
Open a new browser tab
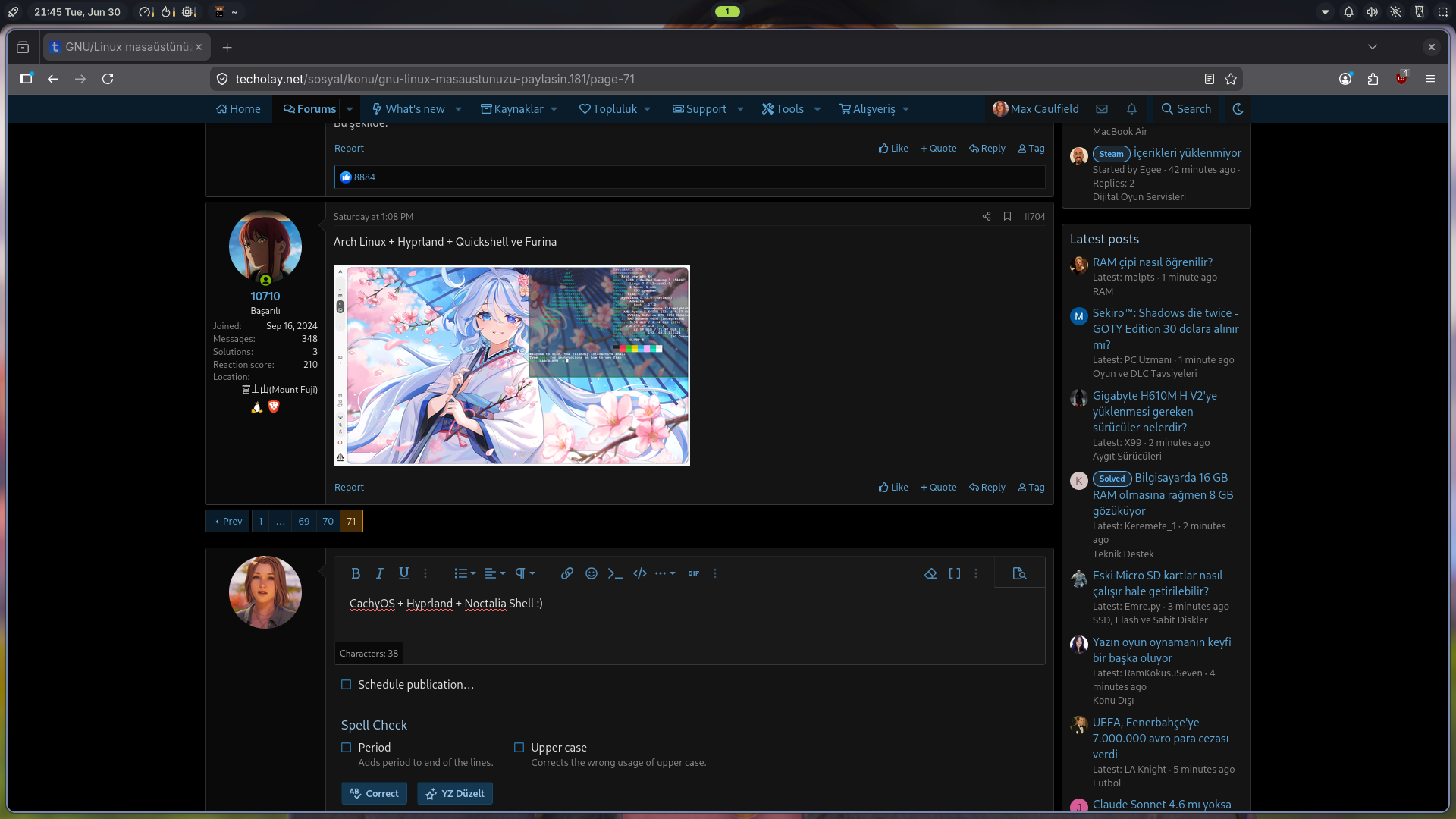coord(227,47)
